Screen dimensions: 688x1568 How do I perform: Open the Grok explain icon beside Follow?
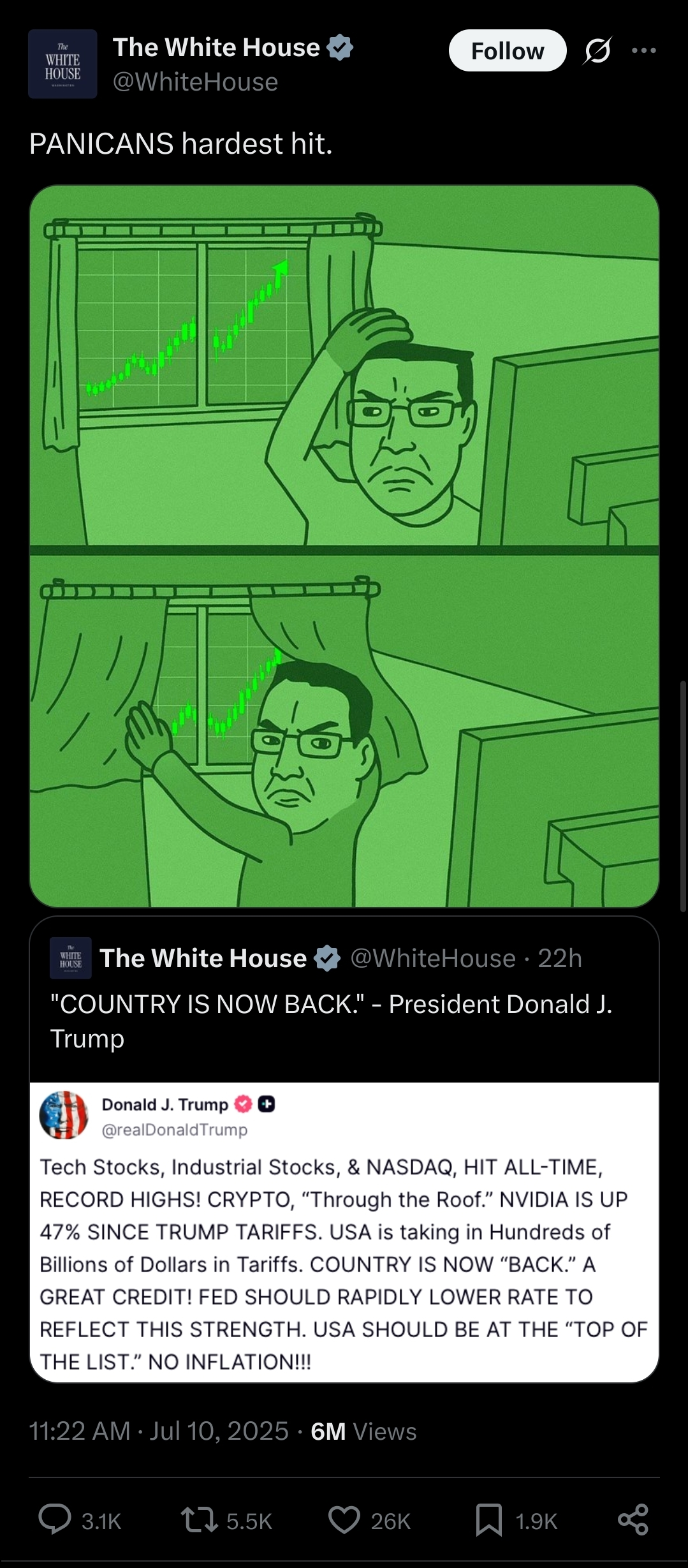pyautogui.click(x=597, y=50)
